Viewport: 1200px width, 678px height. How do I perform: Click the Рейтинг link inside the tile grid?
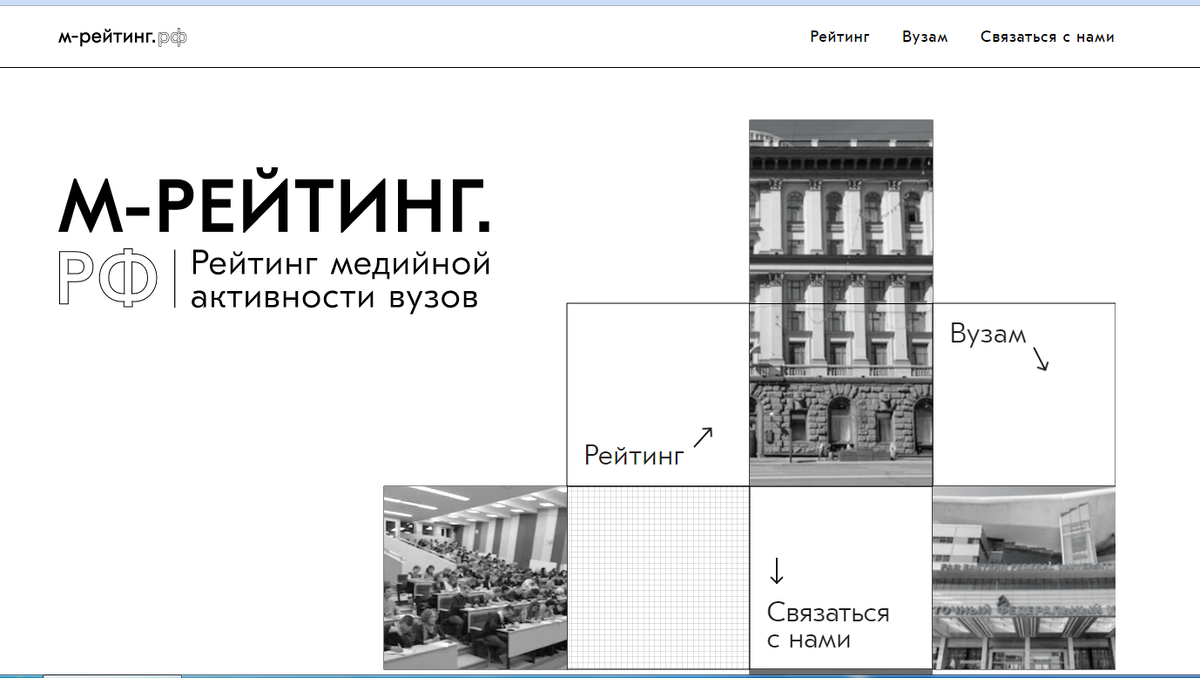[634, 456]
